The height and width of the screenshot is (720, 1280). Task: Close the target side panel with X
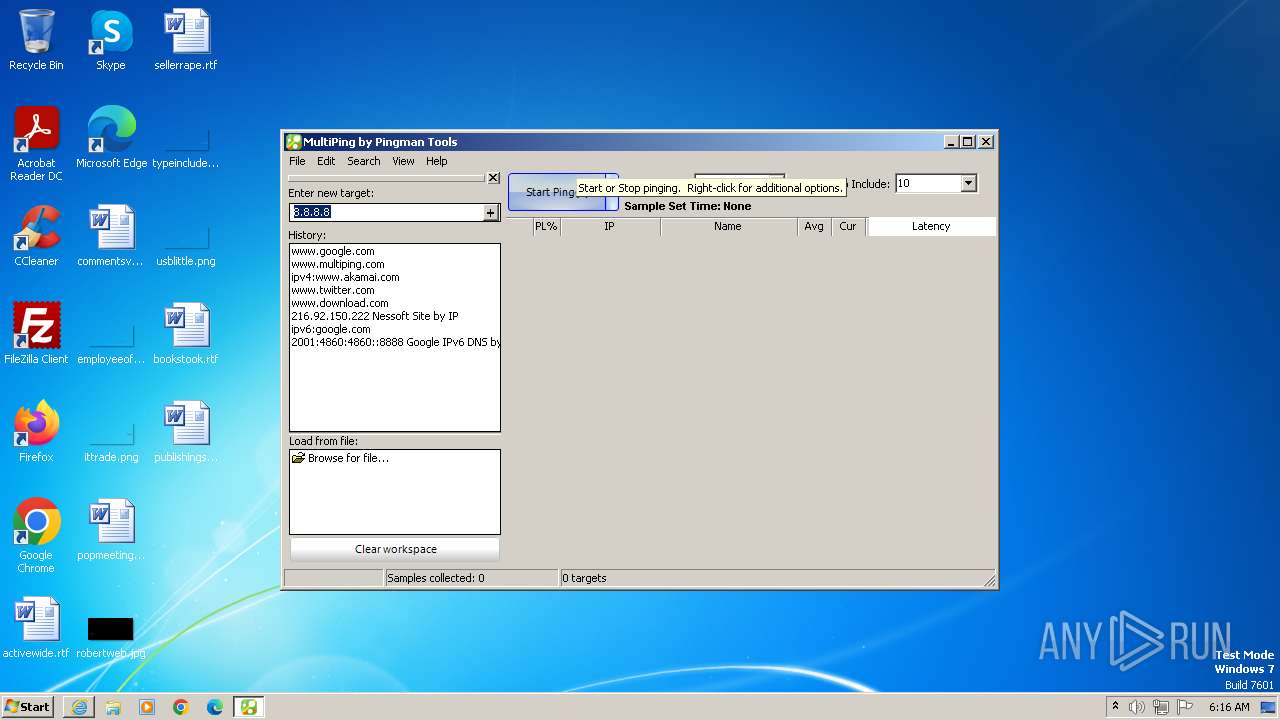click(493, 178)
